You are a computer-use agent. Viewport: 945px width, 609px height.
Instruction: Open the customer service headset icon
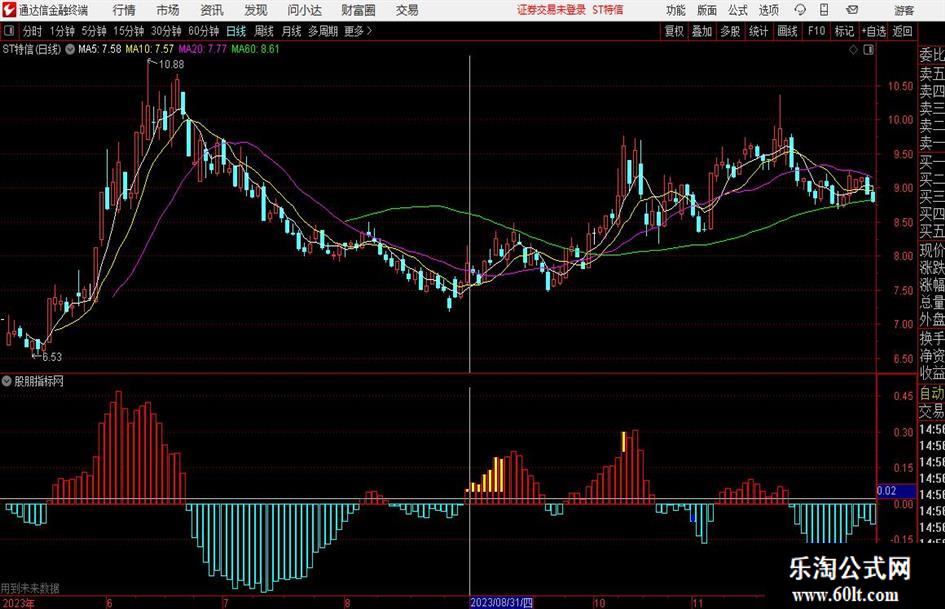[800, 10]
